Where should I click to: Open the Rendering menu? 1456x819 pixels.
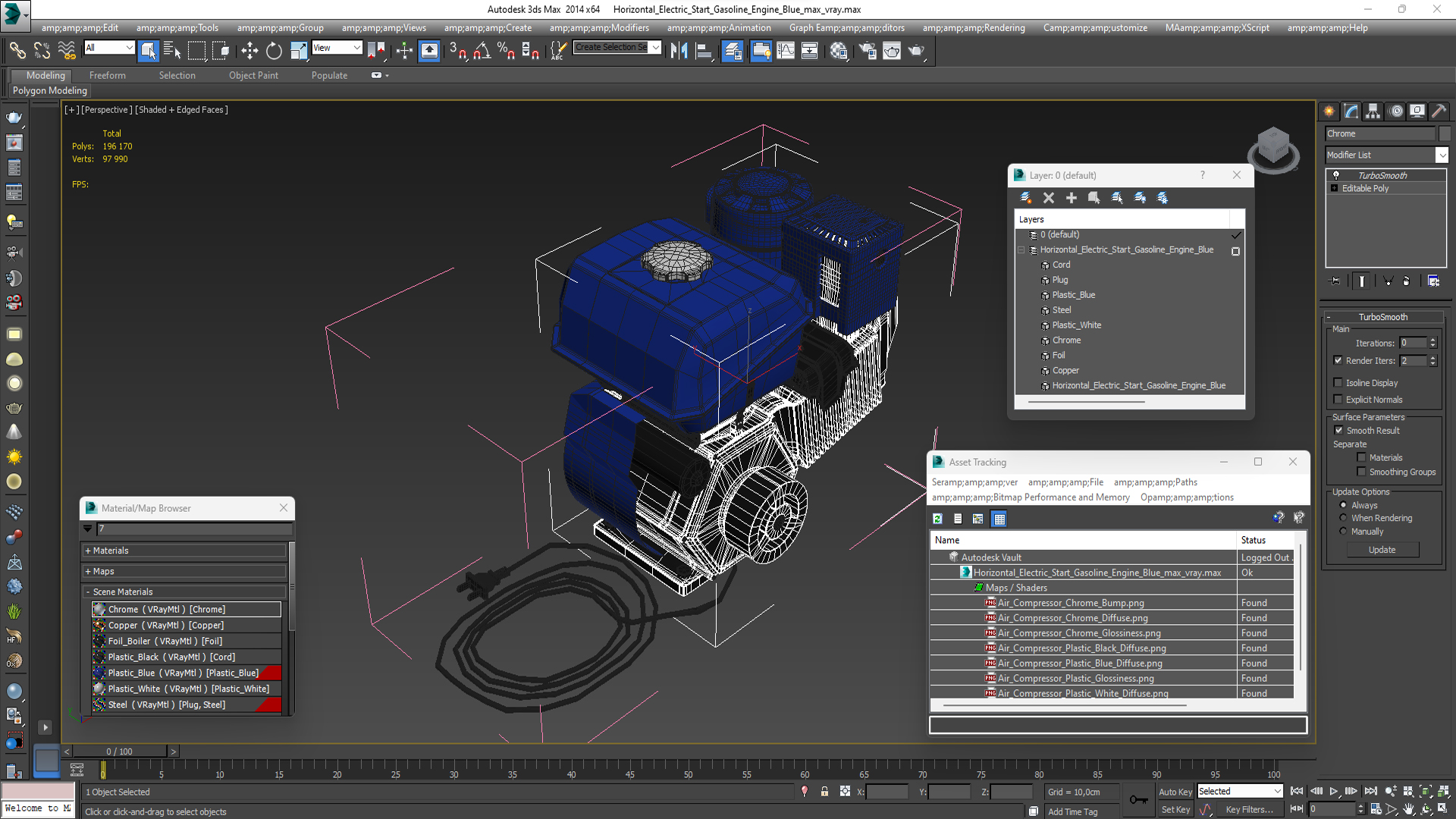click(x=974, y=28)
